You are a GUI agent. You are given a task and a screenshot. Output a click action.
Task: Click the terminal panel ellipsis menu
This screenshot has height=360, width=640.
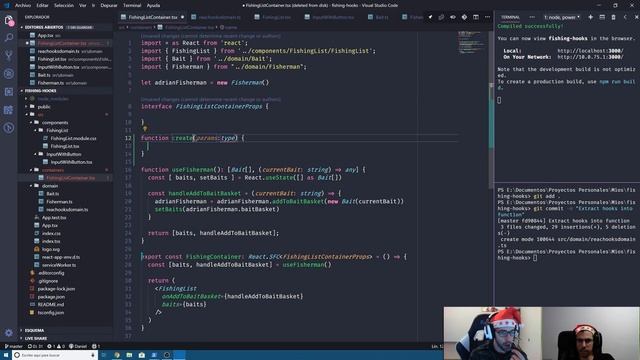point(532,17)
